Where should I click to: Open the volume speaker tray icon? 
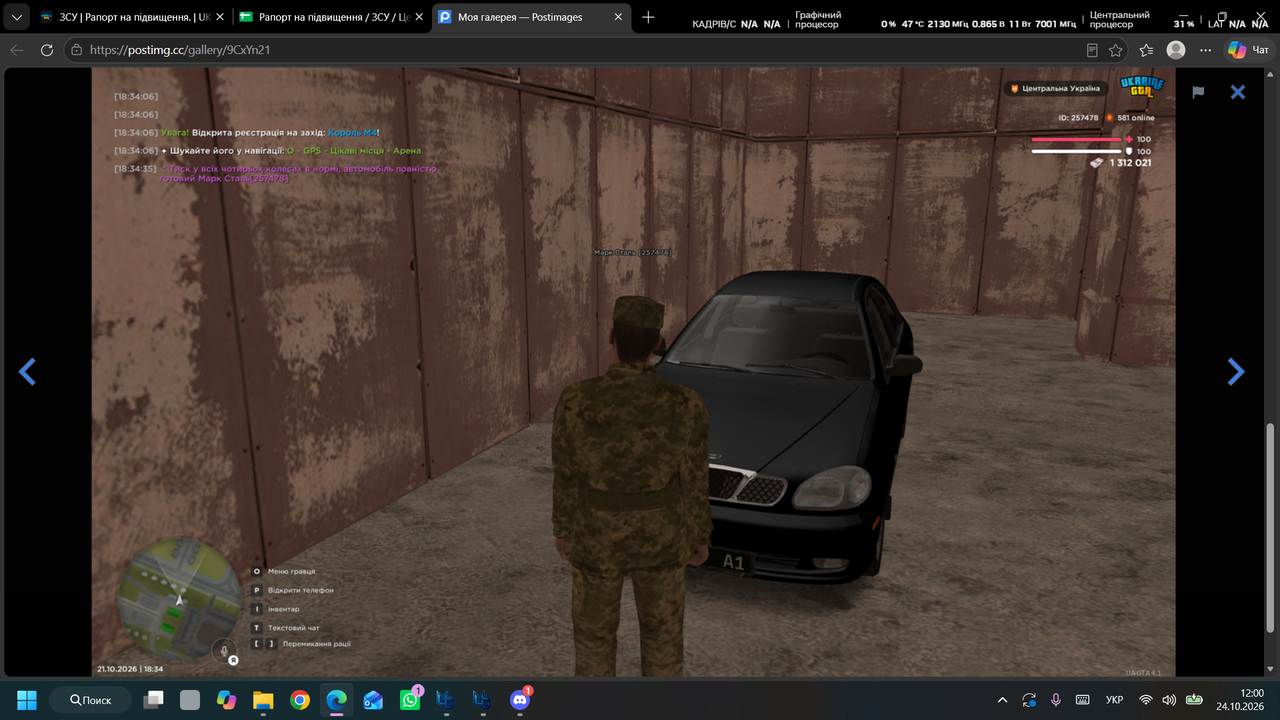pos(1169,700)
